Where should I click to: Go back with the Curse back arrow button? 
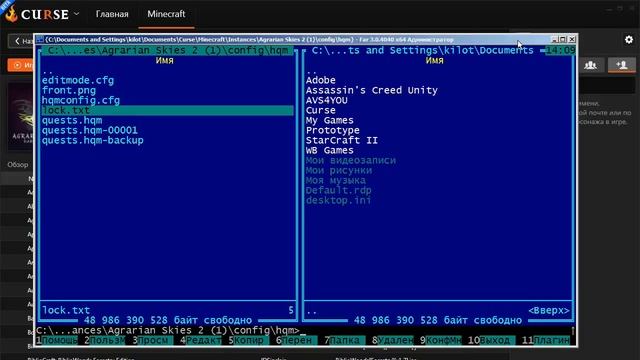tap(21, 41)
